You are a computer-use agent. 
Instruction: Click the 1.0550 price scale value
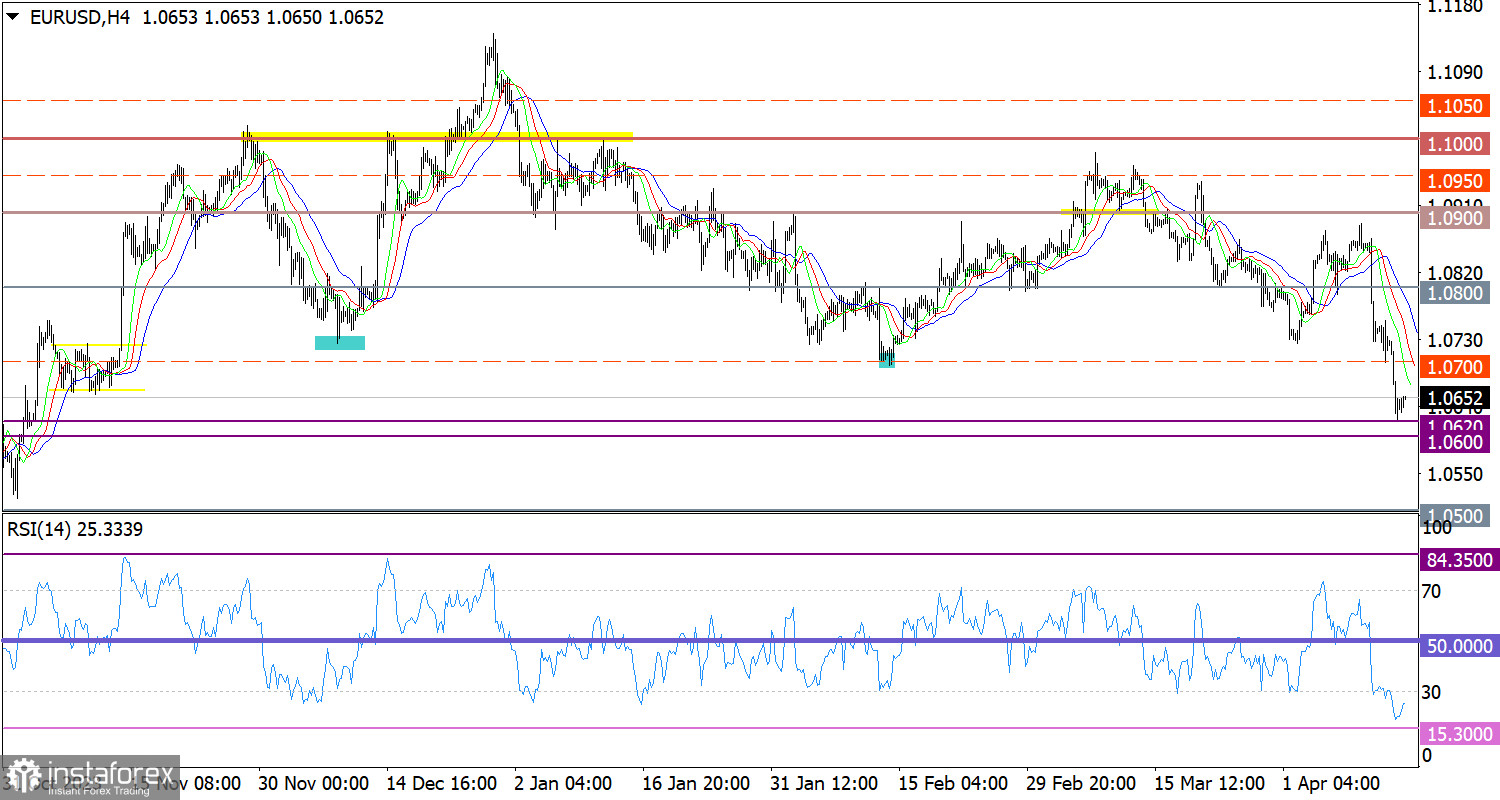[x=1455, y=474]
